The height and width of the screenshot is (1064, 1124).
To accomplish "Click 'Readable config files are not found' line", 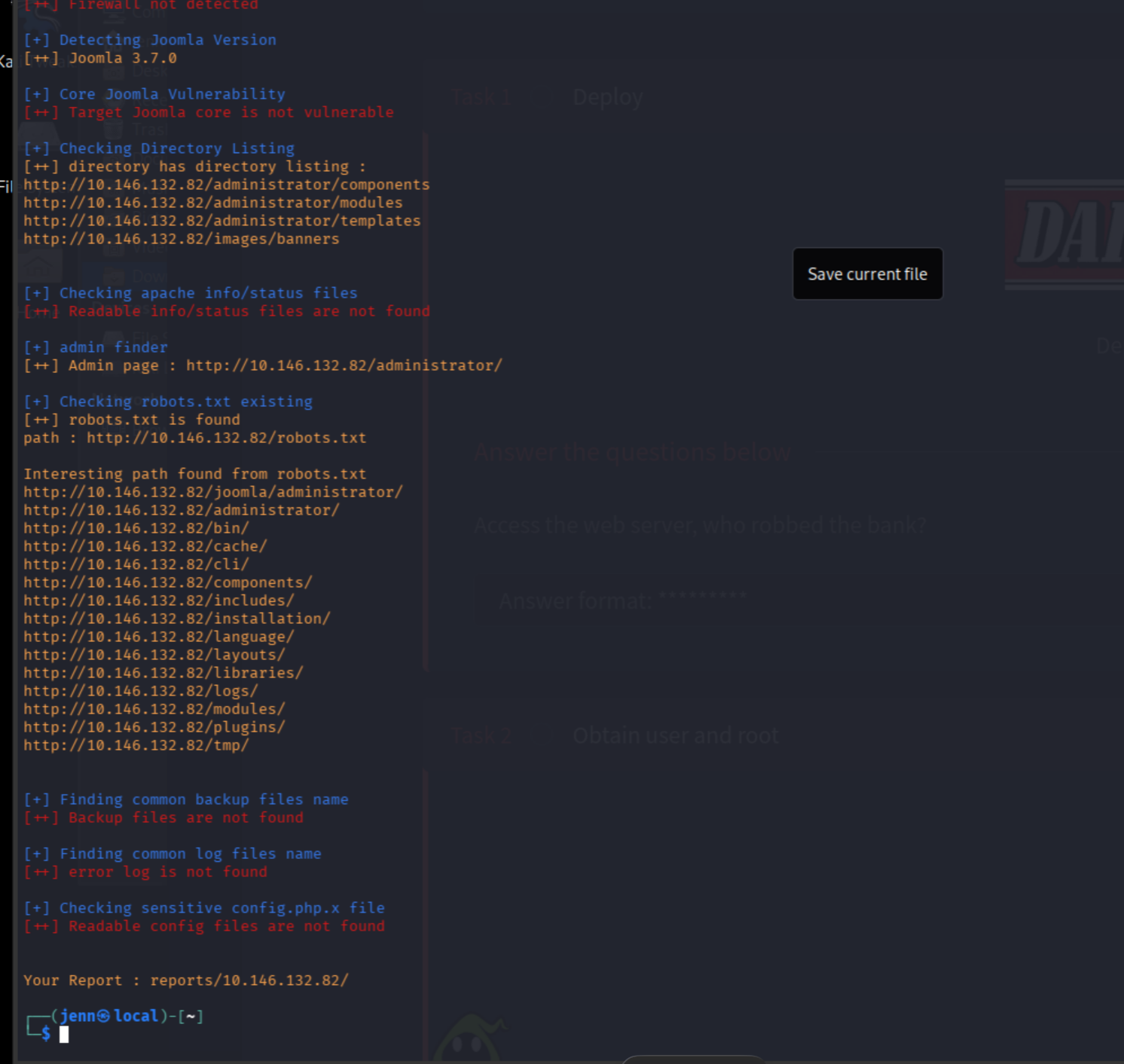I will 204,926.
